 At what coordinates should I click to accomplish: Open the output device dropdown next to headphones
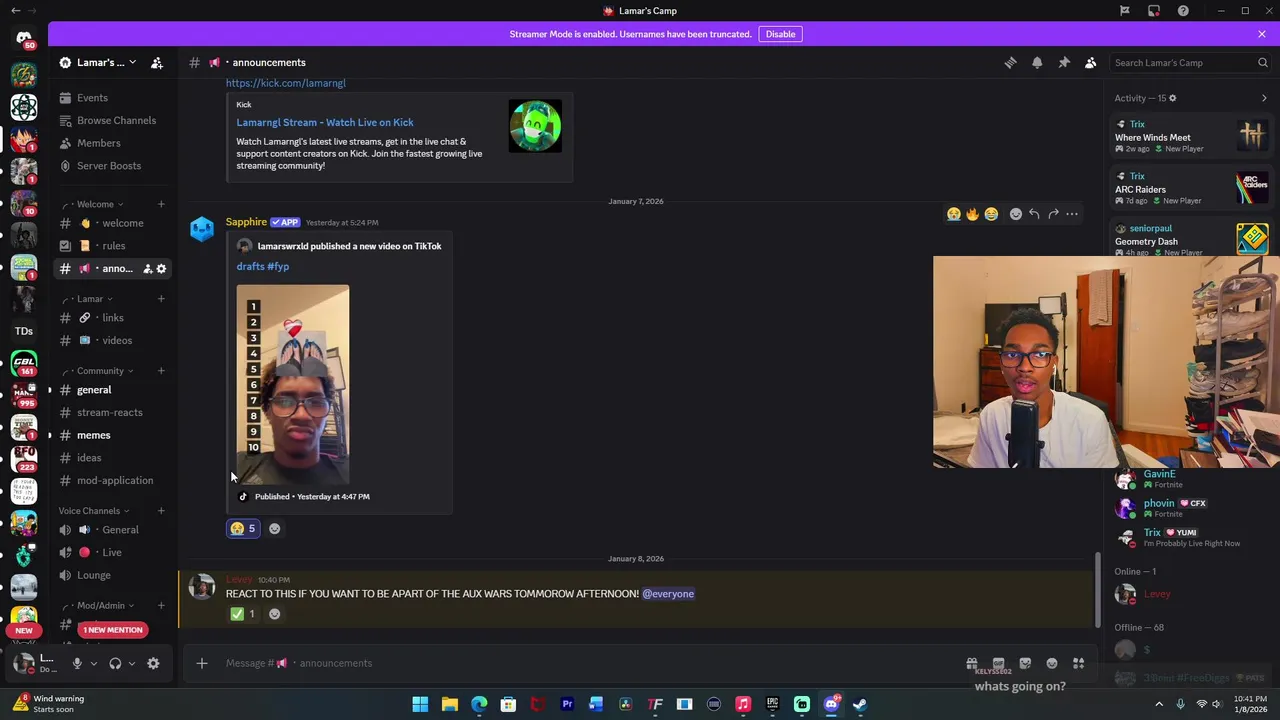[x=131, y=664]
